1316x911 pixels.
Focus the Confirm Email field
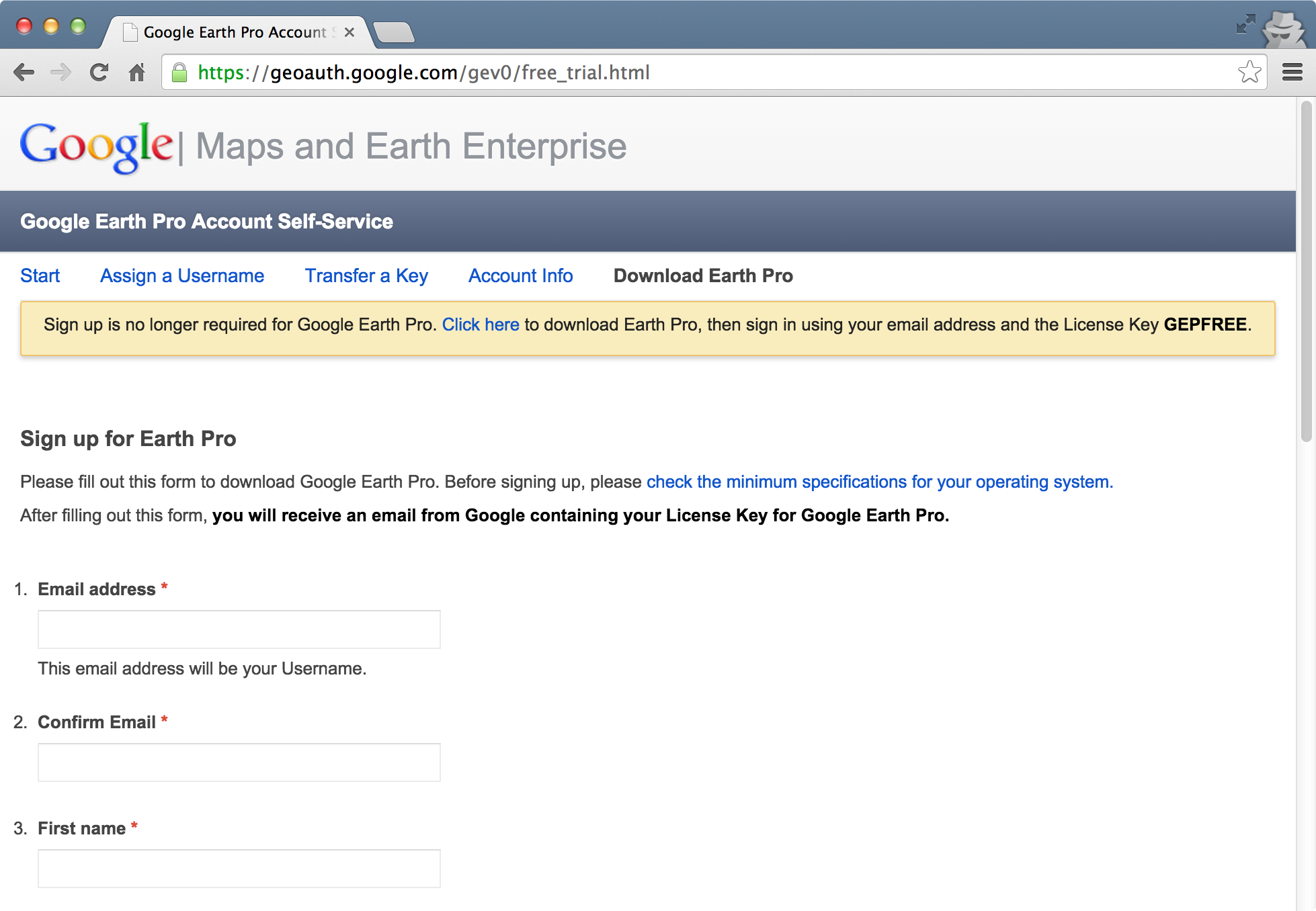(239, 763)
